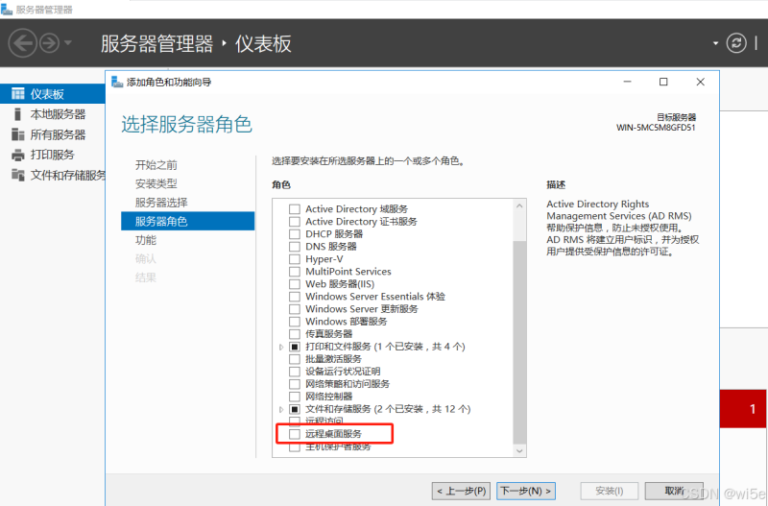Click the 上一步(P) button
This screenshot has height=506, width=768.
coord(461,491)
